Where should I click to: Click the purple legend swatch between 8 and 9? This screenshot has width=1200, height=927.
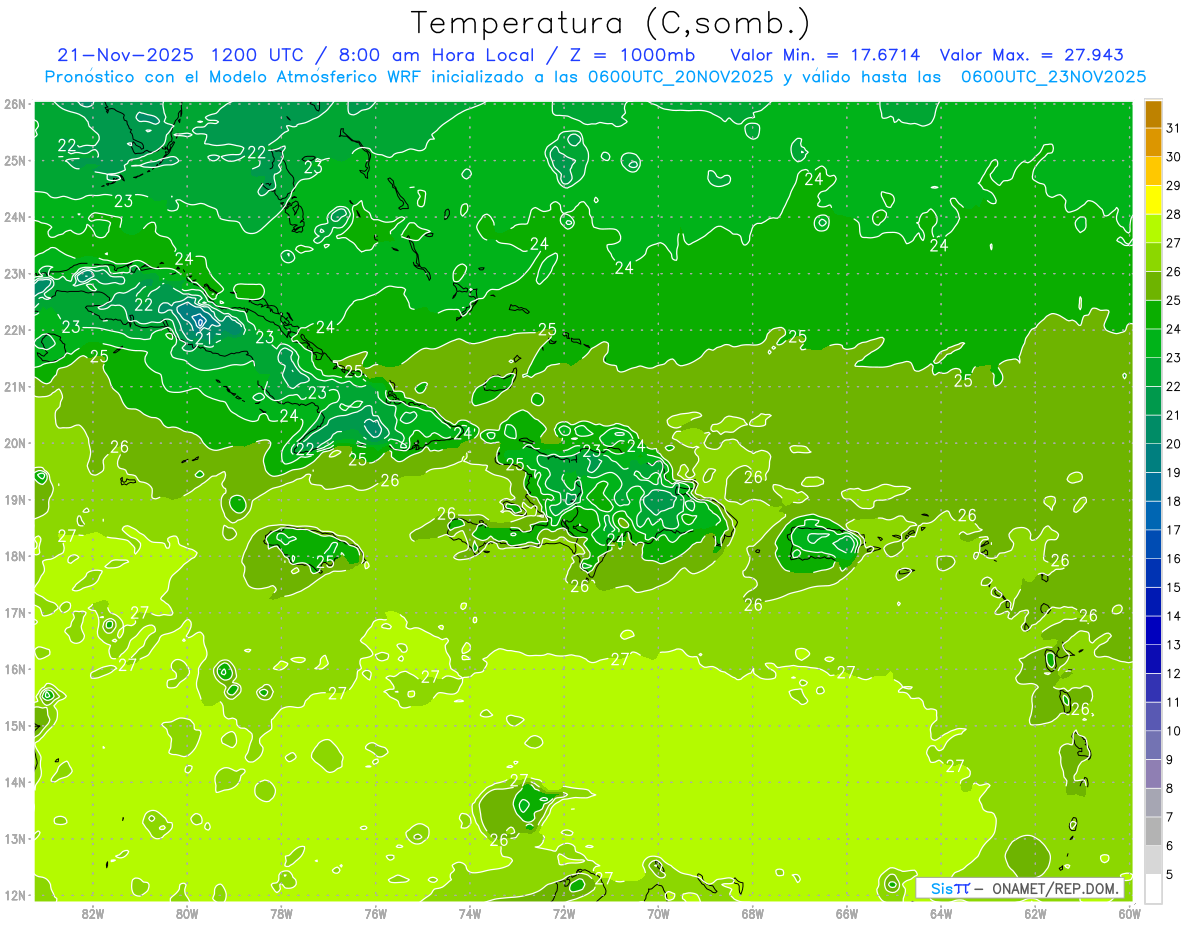[1153, 774]
